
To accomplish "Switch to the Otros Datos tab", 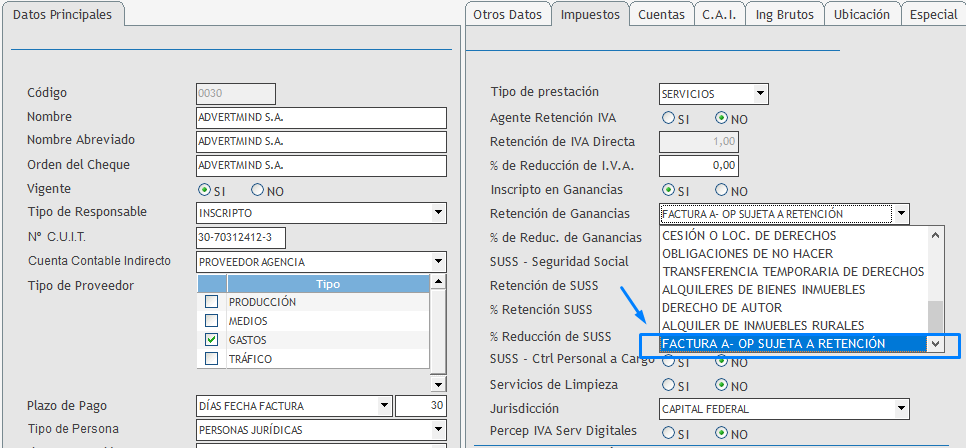I will pos(508,15).
